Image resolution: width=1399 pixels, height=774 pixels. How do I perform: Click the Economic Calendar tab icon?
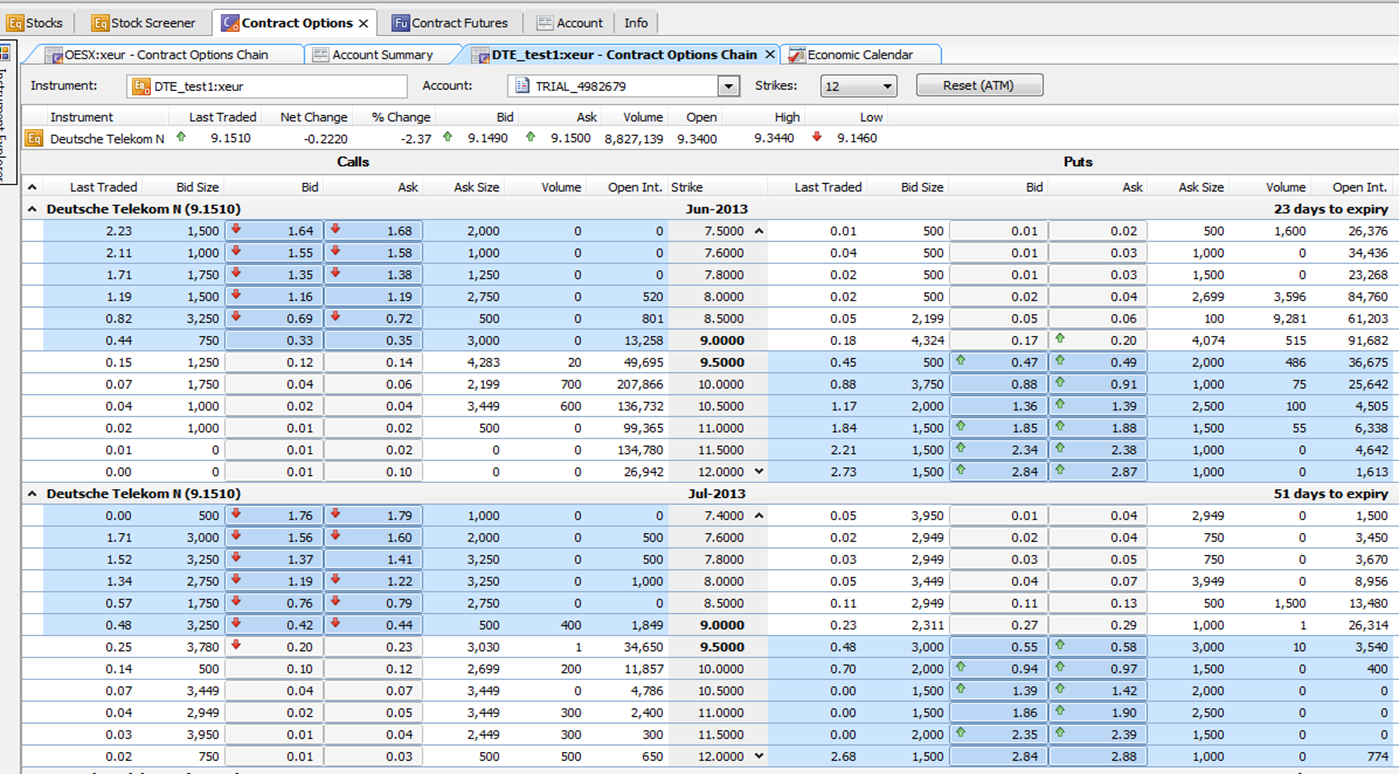(797, 55)
